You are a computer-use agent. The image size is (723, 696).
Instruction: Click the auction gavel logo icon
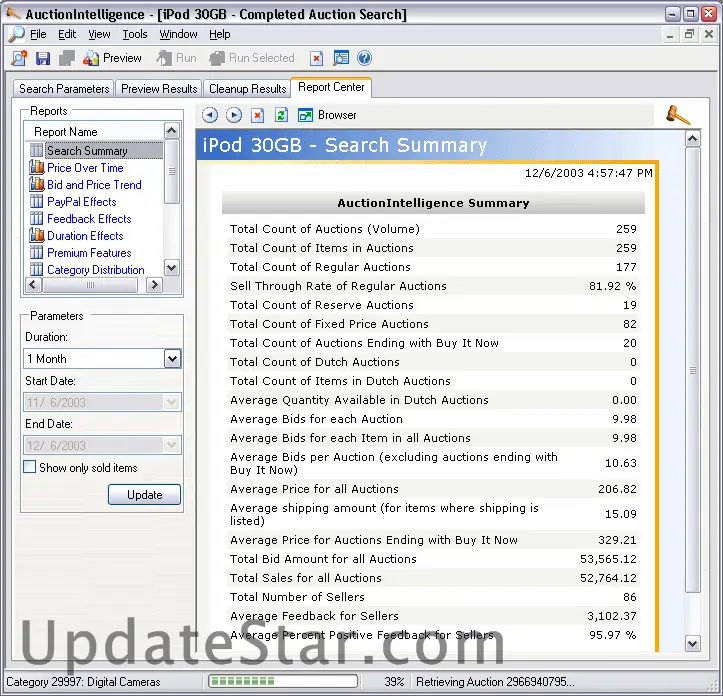pos(678,115)
